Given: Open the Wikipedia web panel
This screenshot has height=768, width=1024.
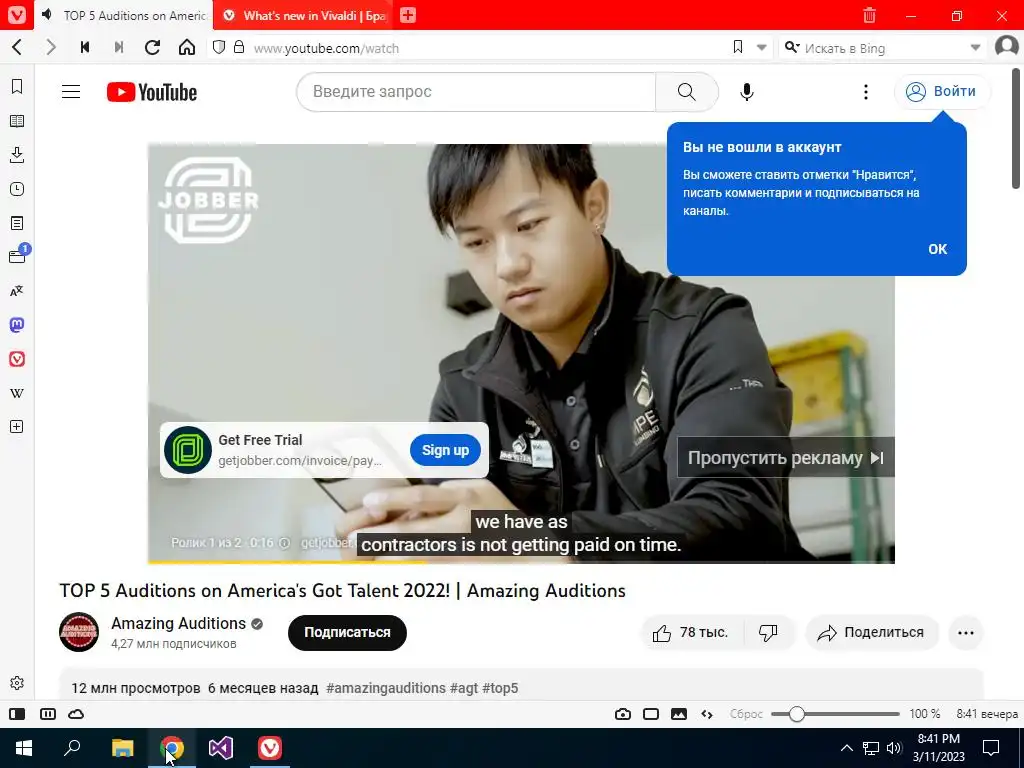Looking at the screenshot, I should click(x=17, y=392).
